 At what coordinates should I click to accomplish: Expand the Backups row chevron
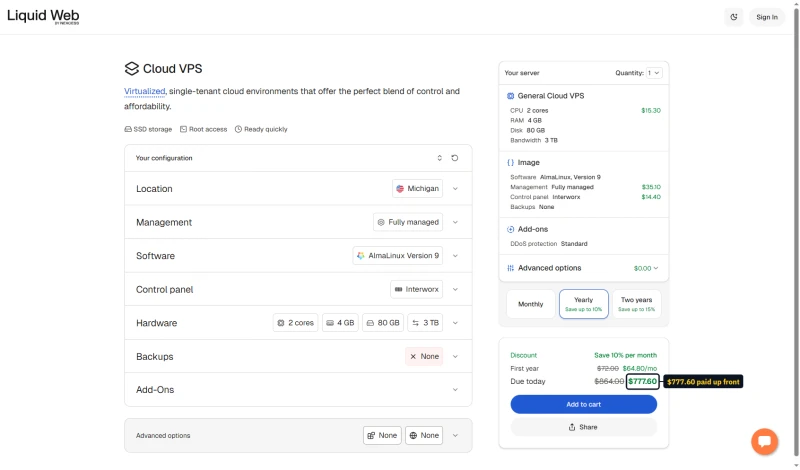coord(455,356)
